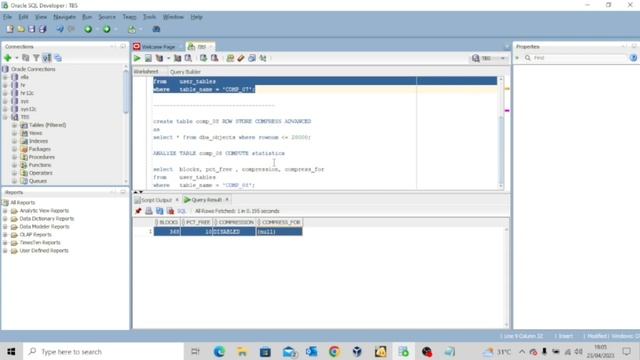Click the SQL History icon in worksheet toolbar
This screenshot has width=640, height=360.
tap(252, 58)
